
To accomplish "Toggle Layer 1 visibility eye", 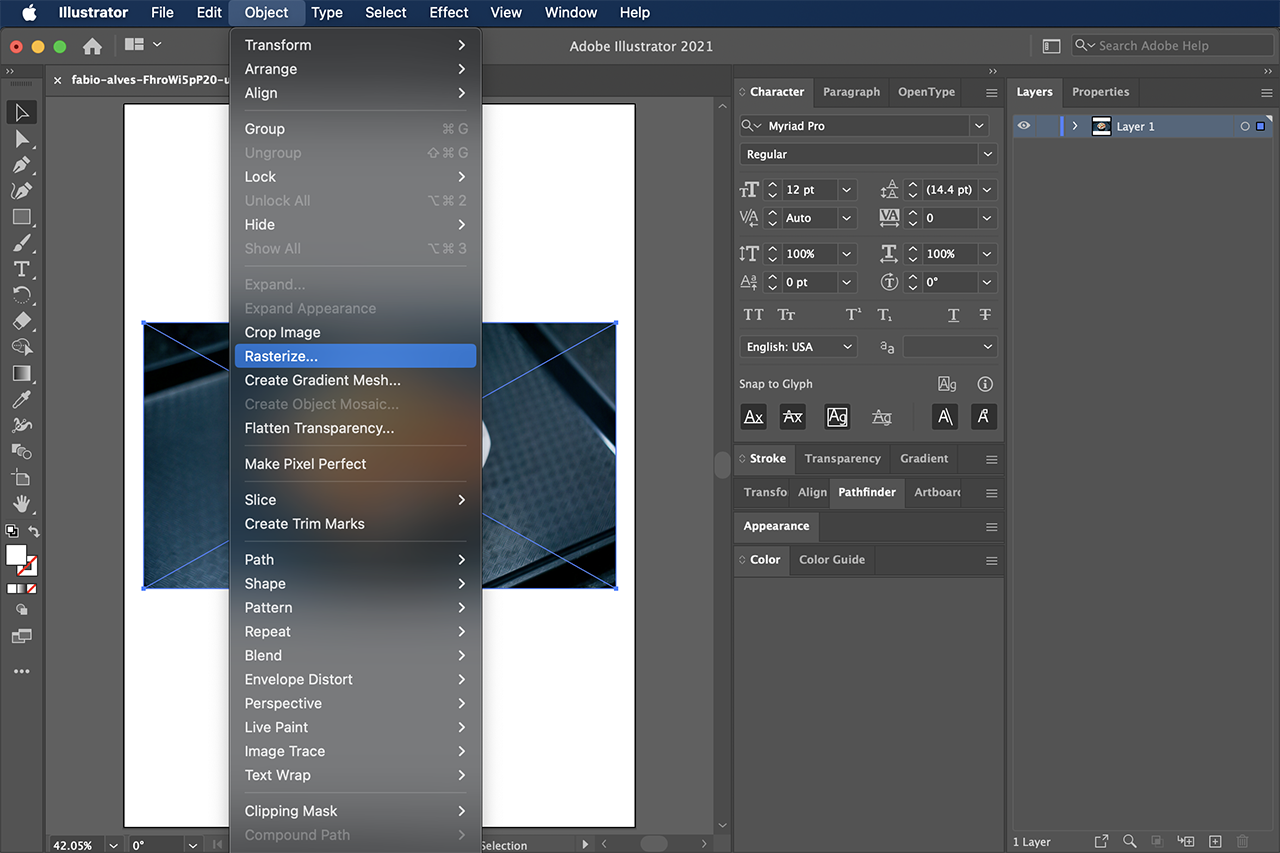I will click(1023, 126).
